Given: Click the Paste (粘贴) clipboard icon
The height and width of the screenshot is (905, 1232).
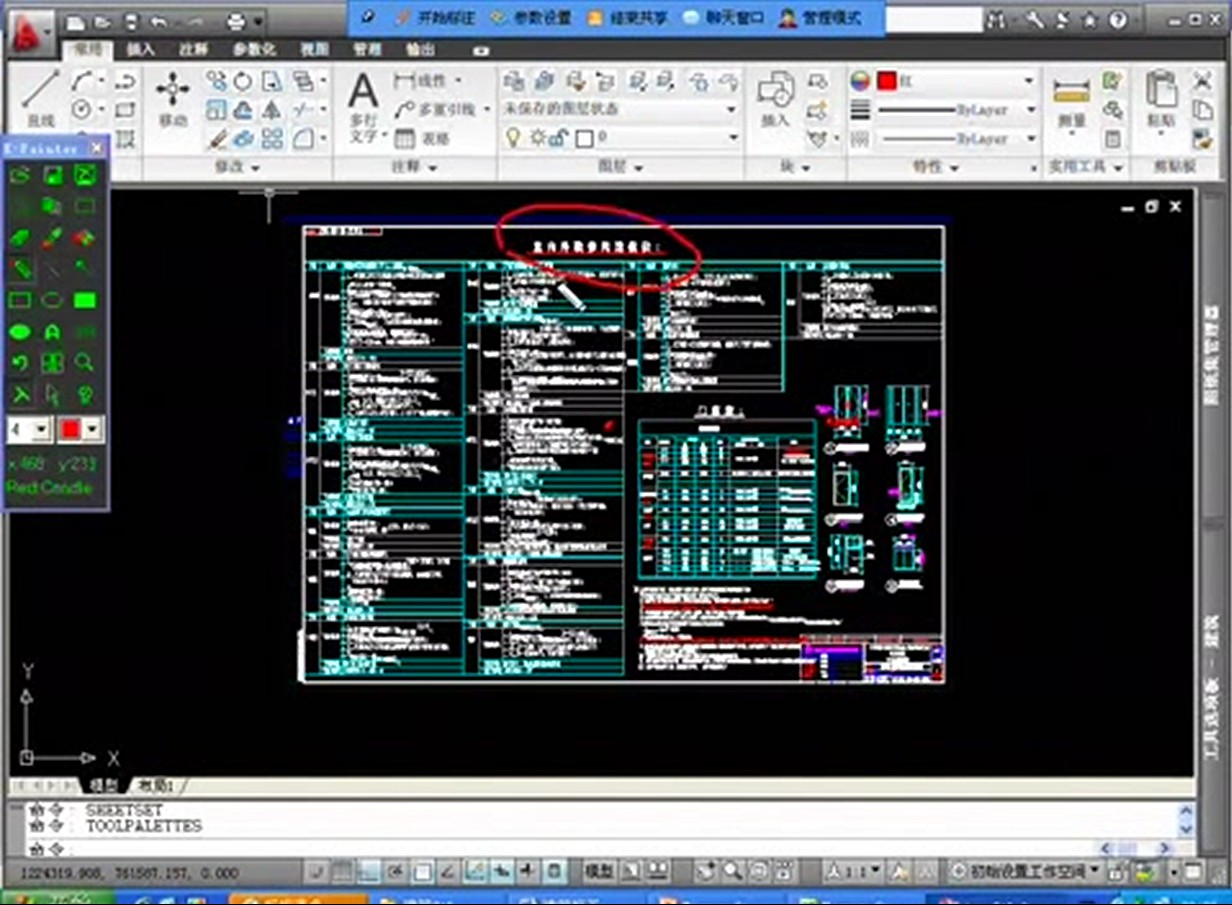Looking at the screenshot, I should [x=1160, y=98].
